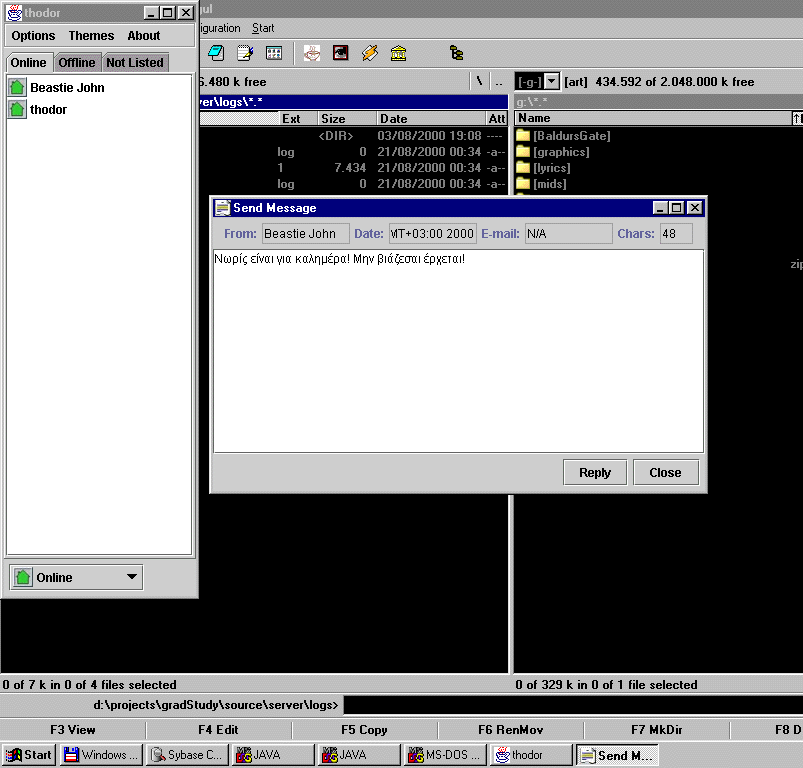Select the file row with size 7.434

click(x=353, y=168)
